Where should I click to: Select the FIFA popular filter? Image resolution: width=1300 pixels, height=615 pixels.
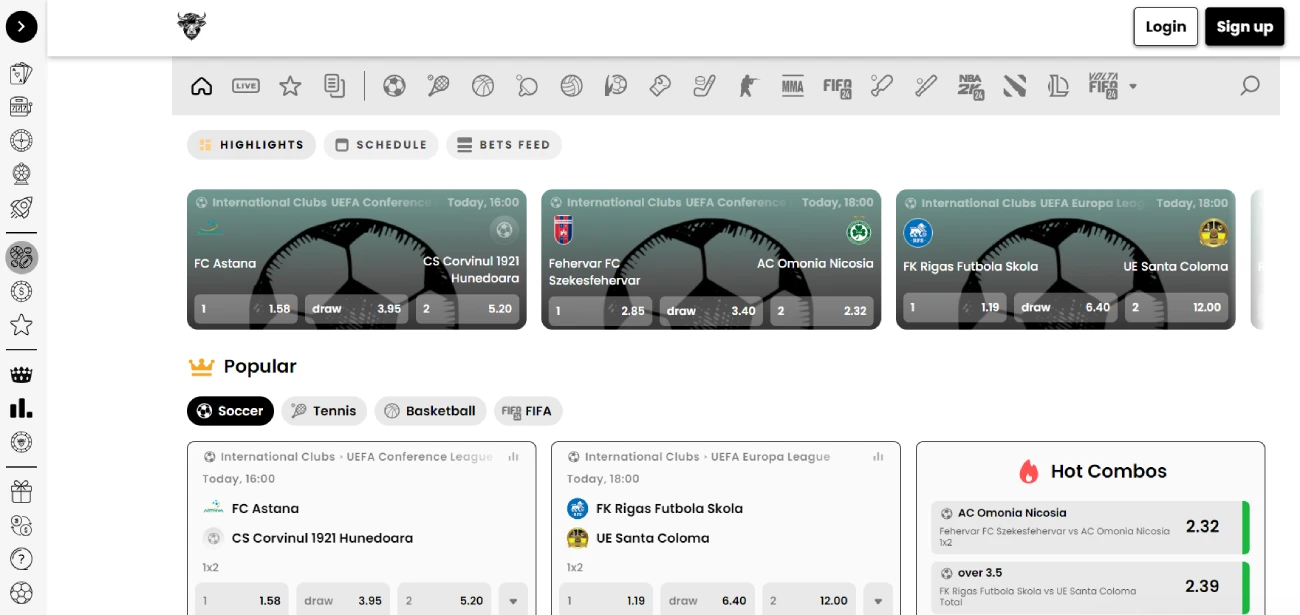click(x=528, y=411)
